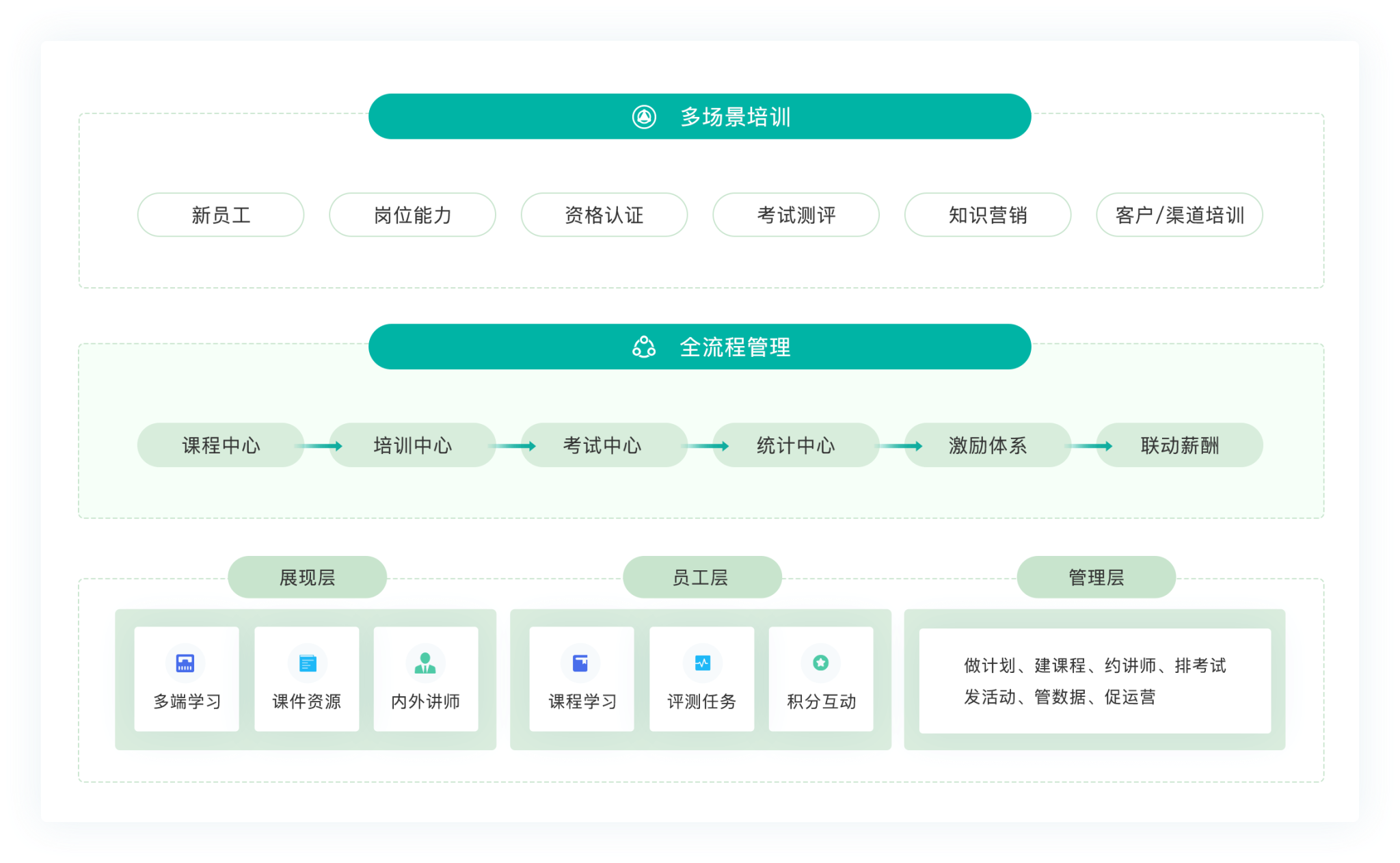Viewport: 1400px width, 863px height.
Task: Click the 多端学习 blue icon
Action: [185, 663]
